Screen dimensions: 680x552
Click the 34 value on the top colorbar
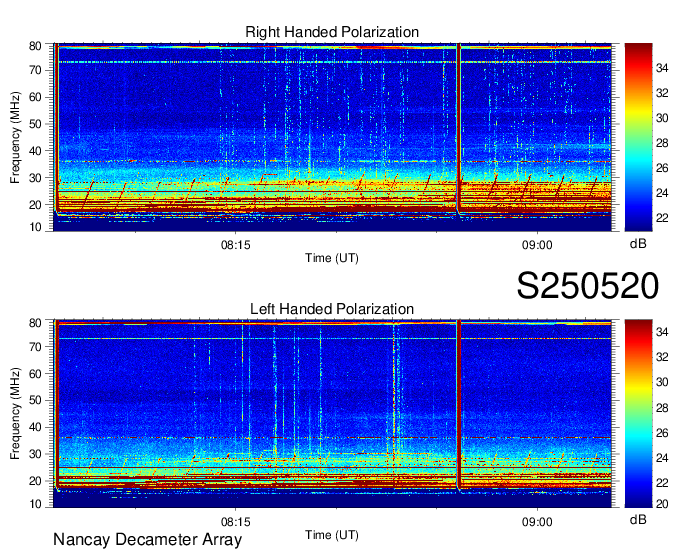coord(662,68)
